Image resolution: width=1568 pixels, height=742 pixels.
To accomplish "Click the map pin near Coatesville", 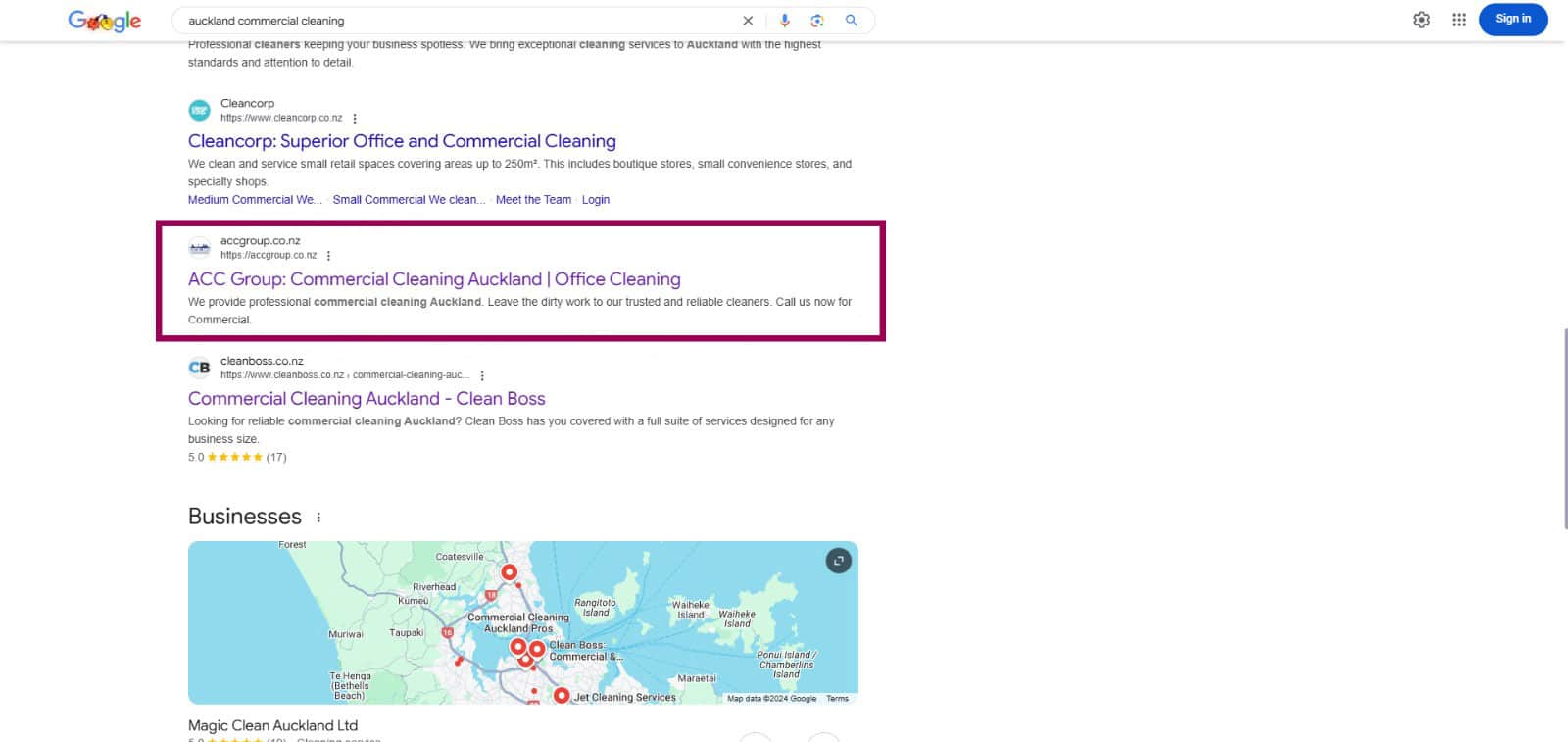I will 509,572.
